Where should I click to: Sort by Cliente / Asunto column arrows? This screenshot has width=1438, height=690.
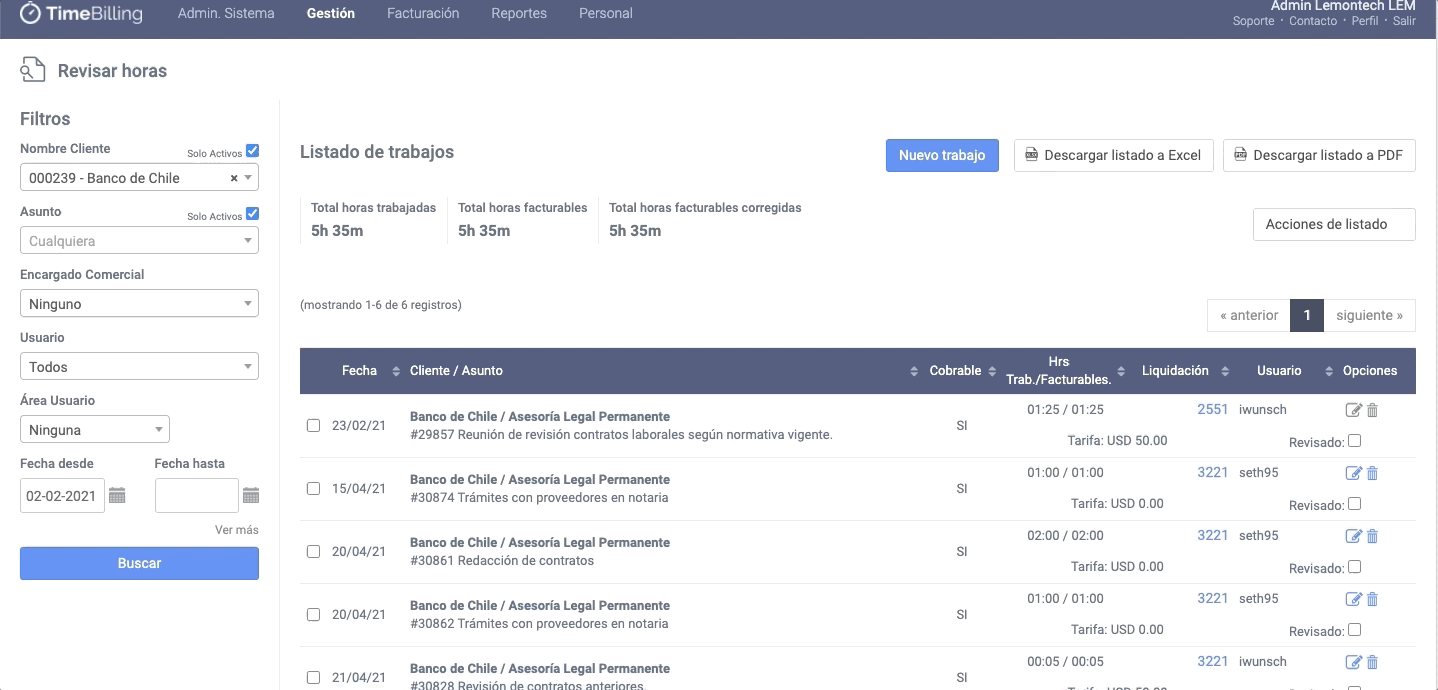click(914, 371)
